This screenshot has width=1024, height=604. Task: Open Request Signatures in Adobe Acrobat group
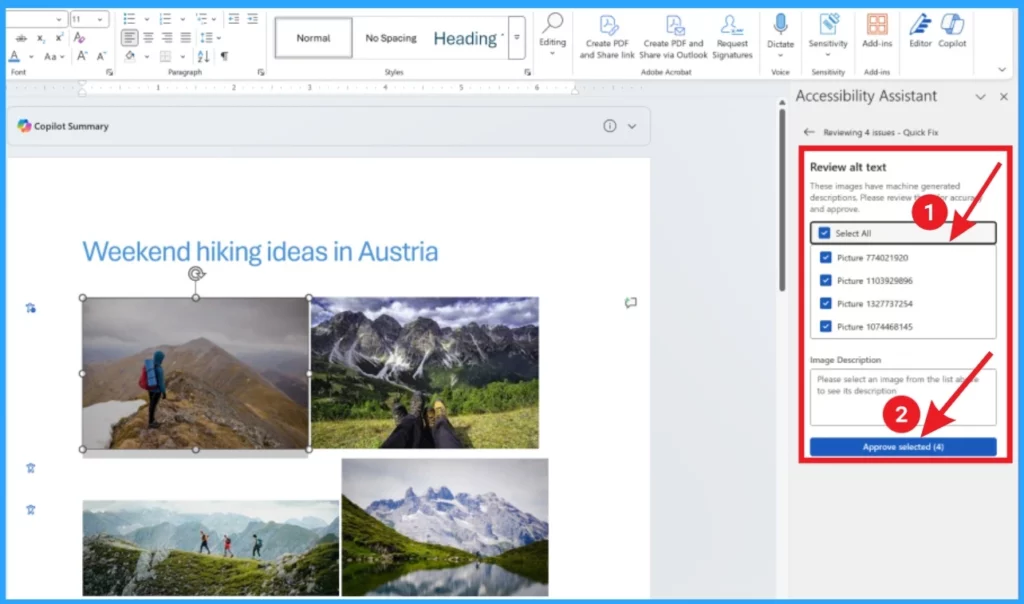pos(732,37)
